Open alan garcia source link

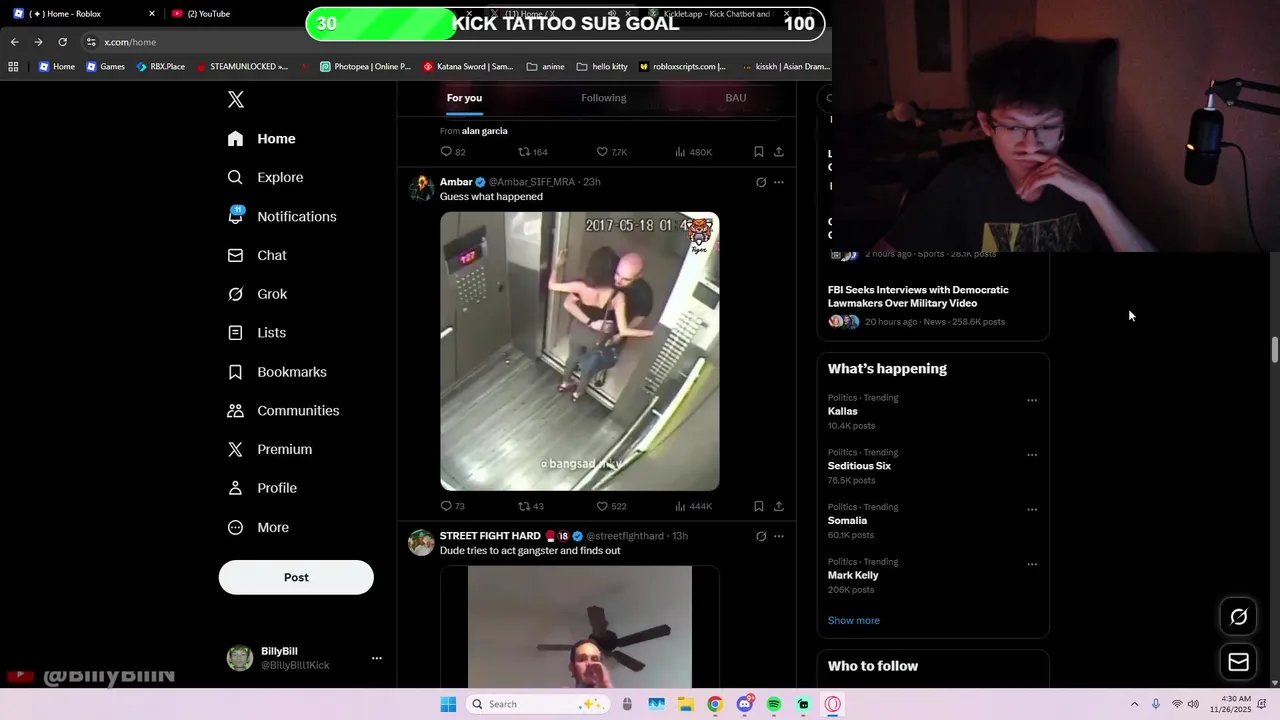point(485,131)
